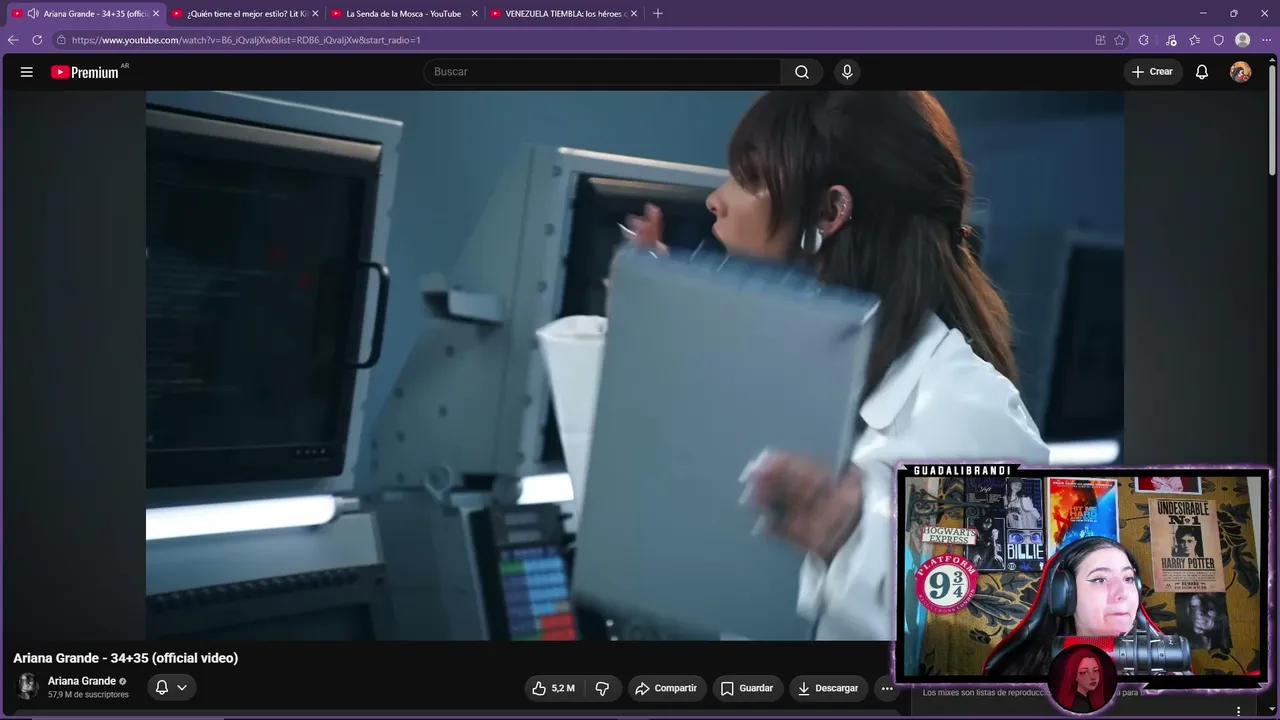Close the La Senda de la Mosca tab
The width and height of the screenshot is (1280, 720).
point(475,14)
